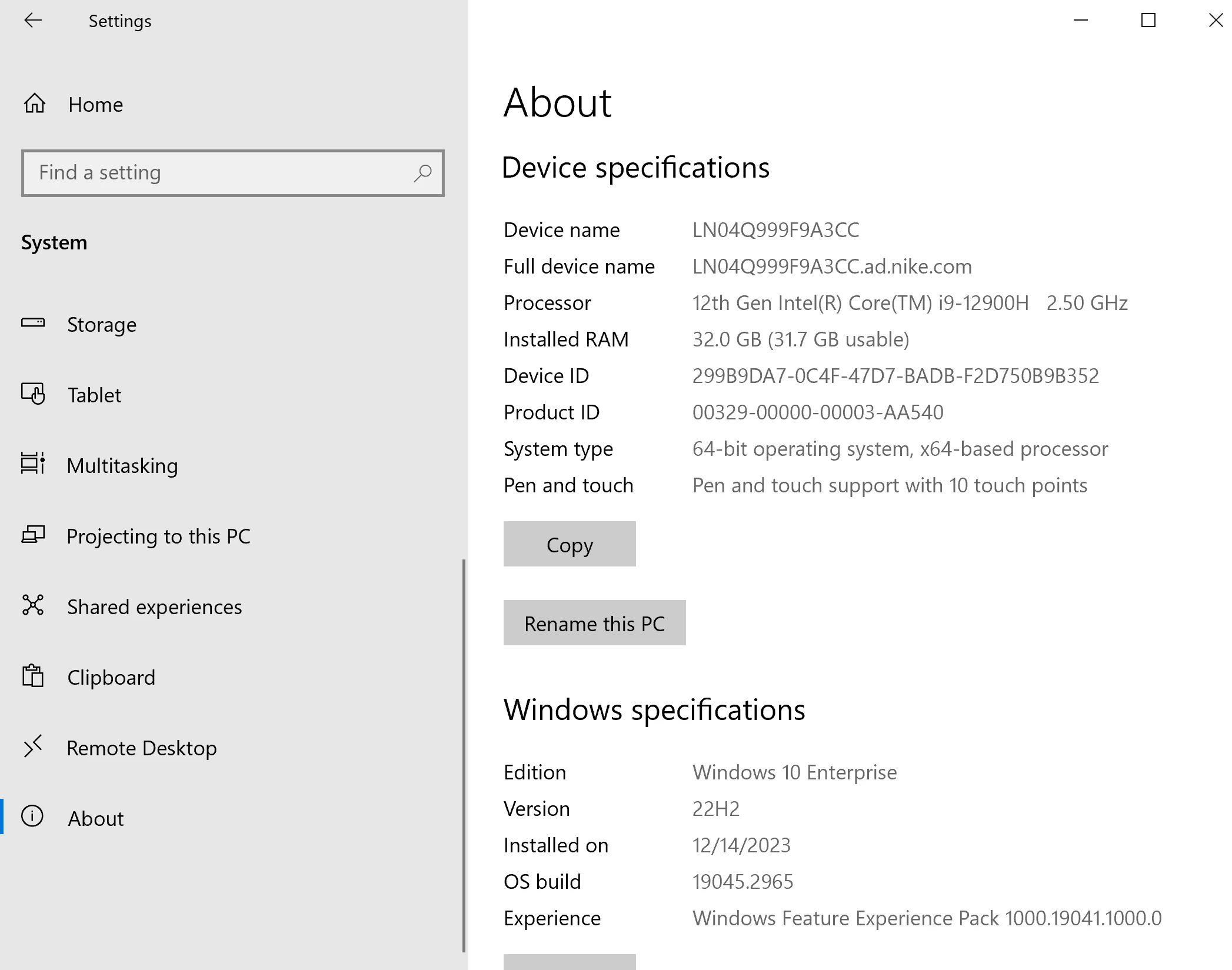Click the Projecting to this PC icon

[x=33, y=535]
